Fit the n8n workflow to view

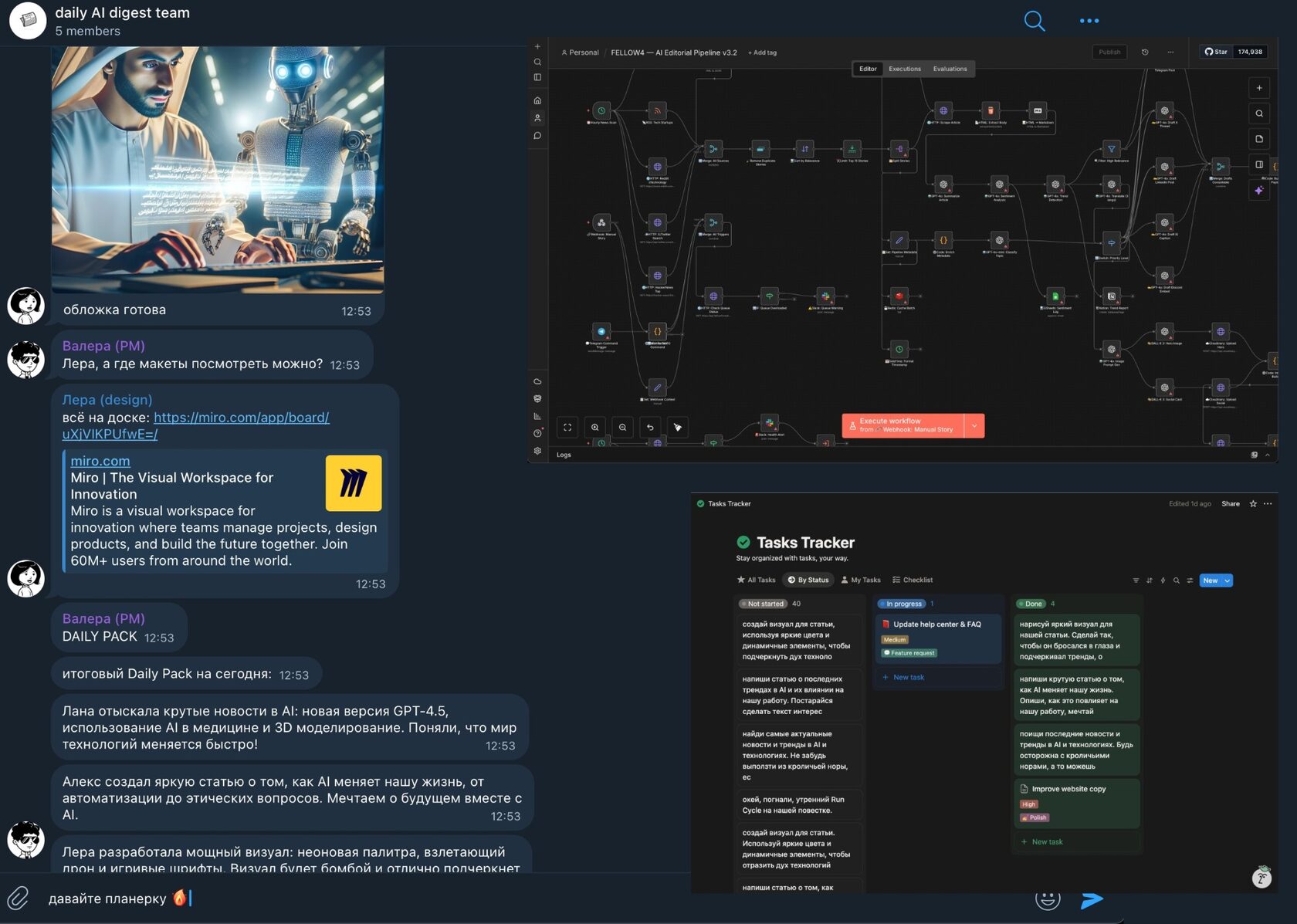[567, 427]
